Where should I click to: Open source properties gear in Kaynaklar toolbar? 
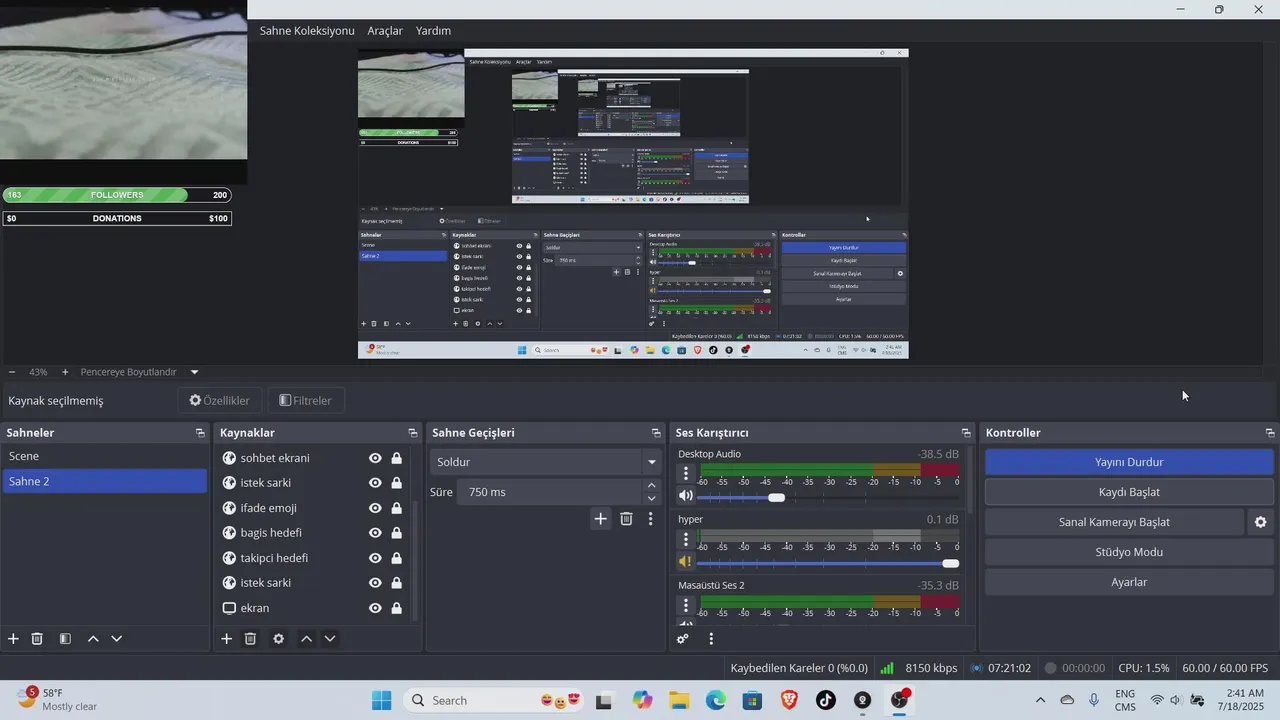278,638
